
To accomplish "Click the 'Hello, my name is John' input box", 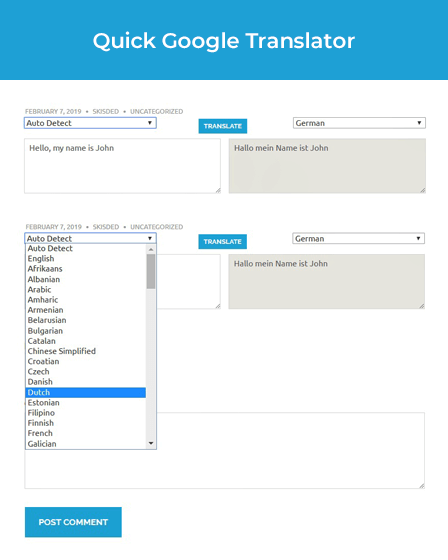I will (123, 166).
